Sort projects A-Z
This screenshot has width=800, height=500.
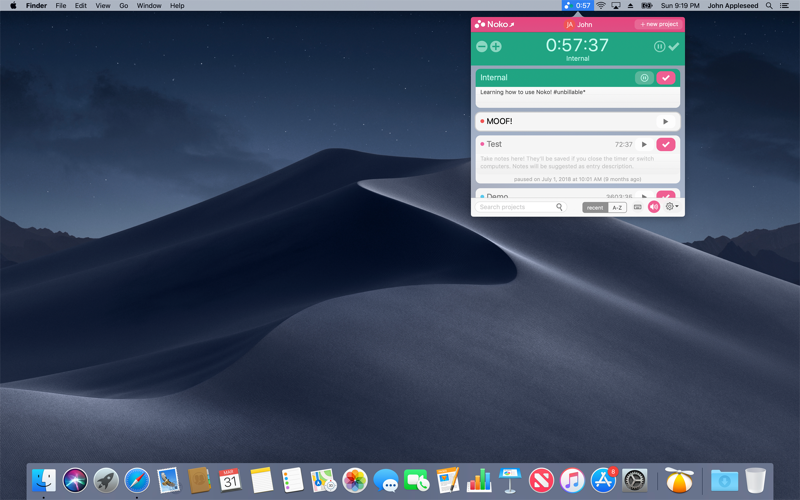coord(617,207)
